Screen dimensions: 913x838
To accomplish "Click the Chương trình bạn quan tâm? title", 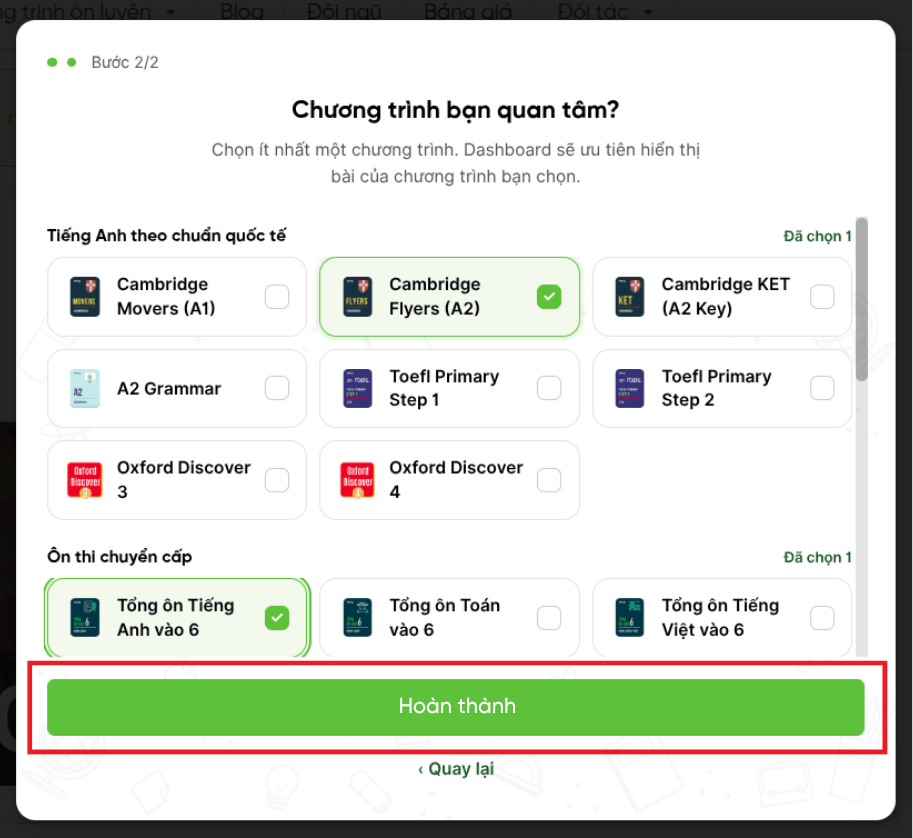I will coord(455,110).
